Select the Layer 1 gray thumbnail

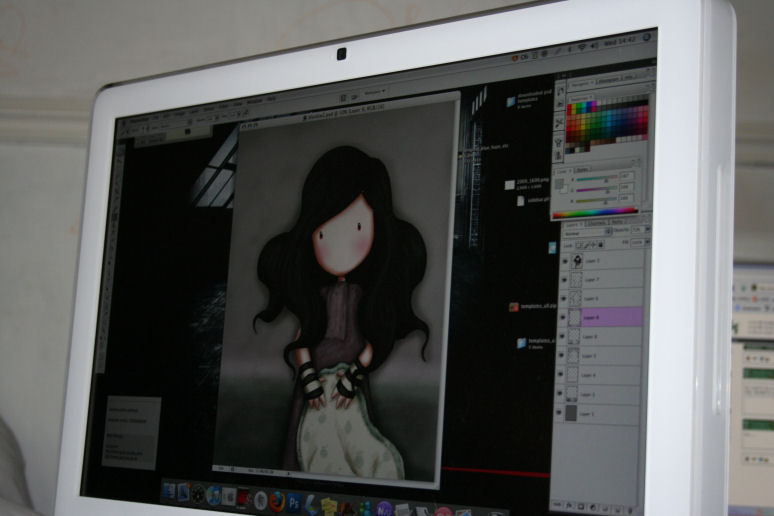click(x=571, y=413)
